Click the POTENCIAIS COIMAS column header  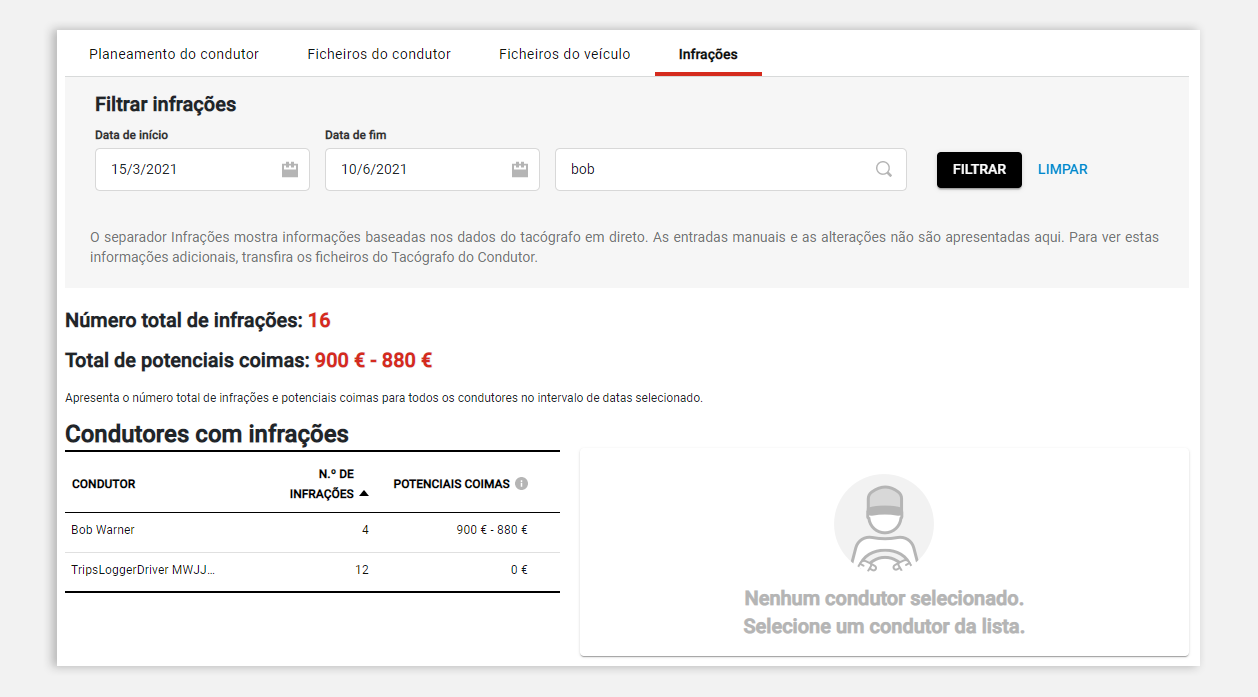tap(452, 484)
